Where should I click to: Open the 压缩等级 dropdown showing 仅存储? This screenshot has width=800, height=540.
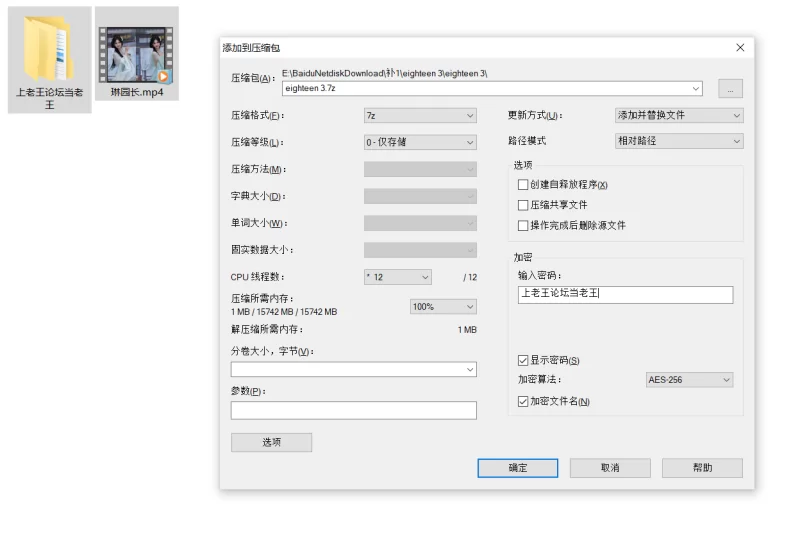(420, 142)
